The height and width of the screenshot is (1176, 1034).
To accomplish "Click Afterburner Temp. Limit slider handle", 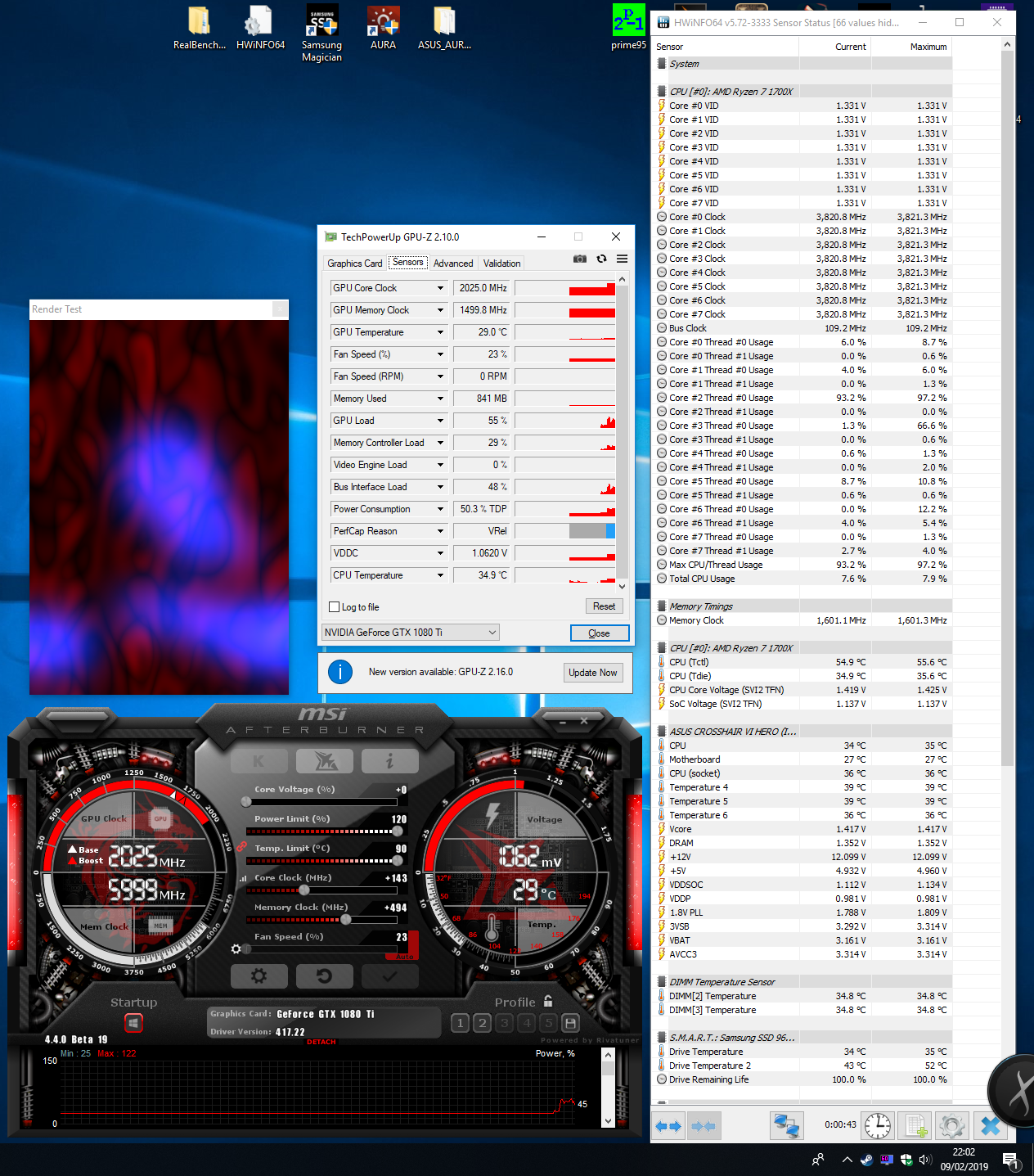I will [x=398, y=860].
